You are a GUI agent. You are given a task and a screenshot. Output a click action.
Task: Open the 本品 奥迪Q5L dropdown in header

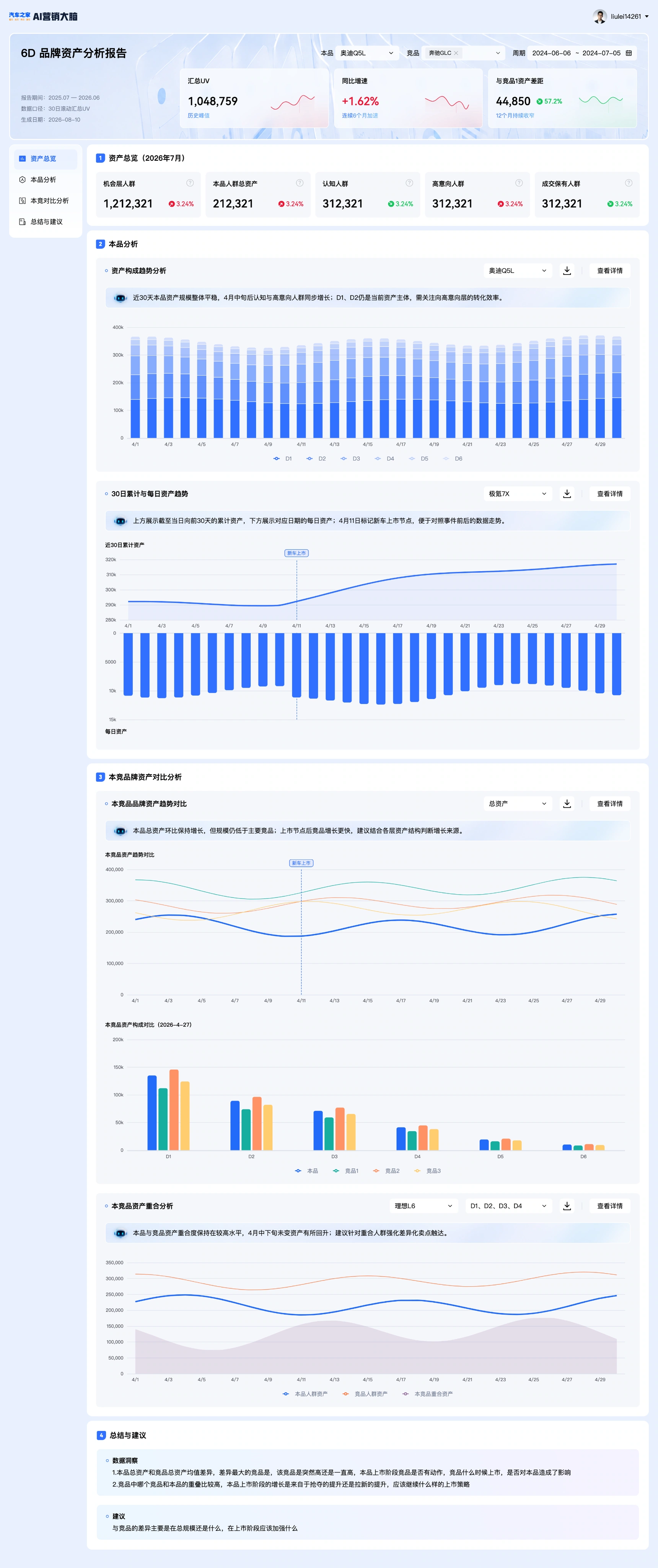pyautogui.click(x=367, y=53)
